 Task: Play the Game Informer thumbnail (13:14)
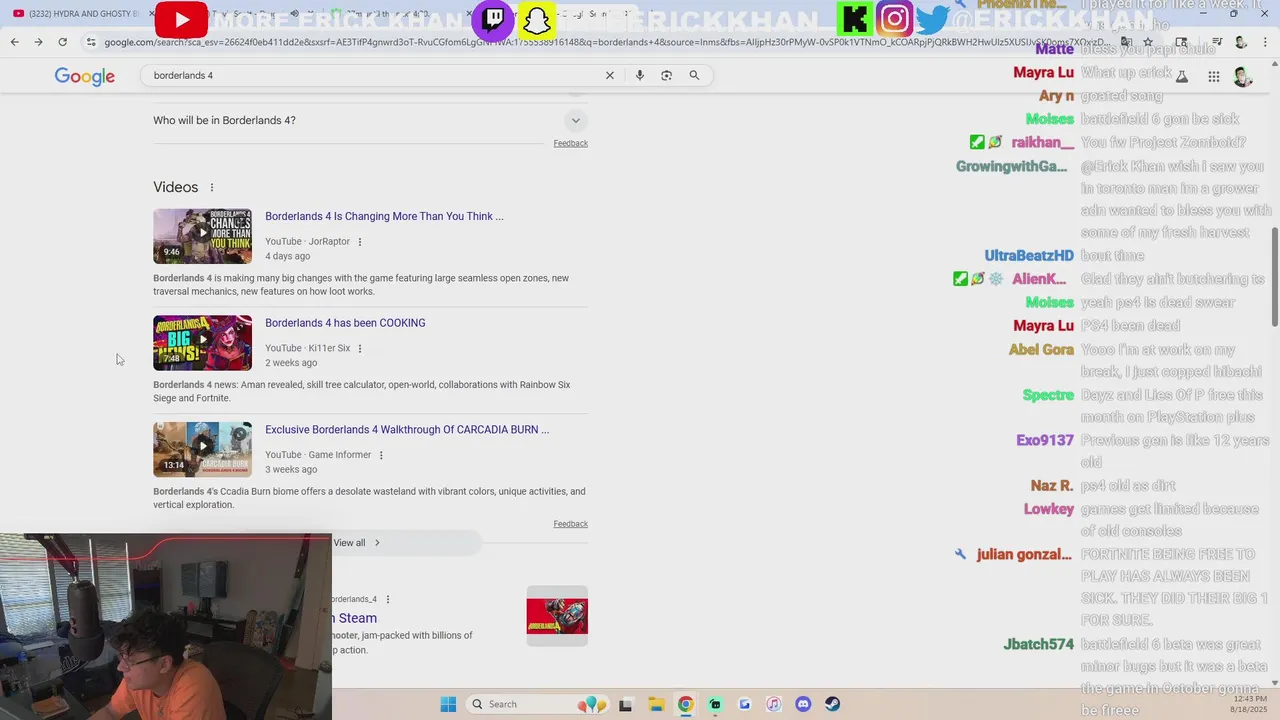tap(202, 450)
